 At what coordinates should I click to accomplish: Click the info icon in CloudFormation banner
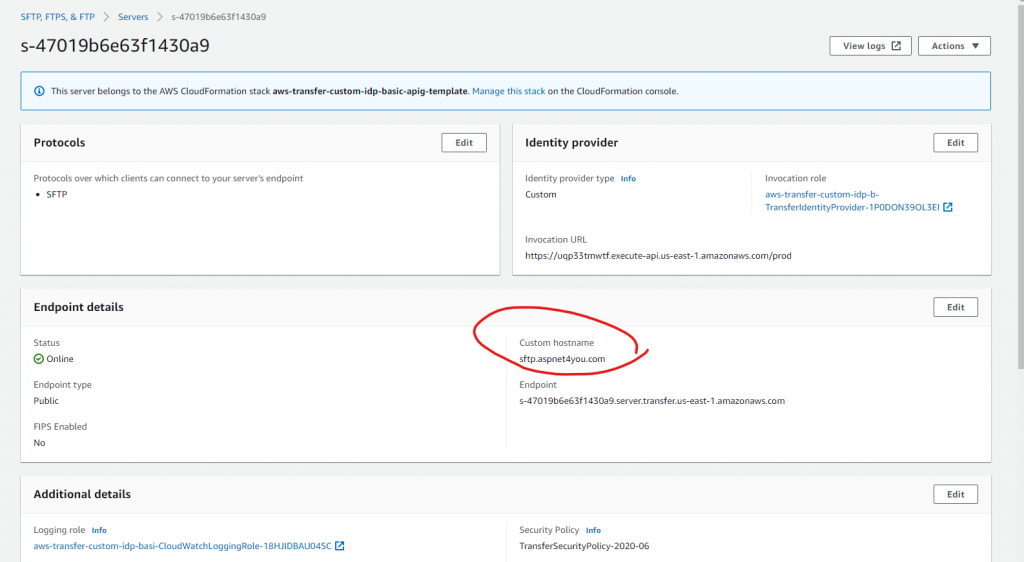click(x=39, y=91)
